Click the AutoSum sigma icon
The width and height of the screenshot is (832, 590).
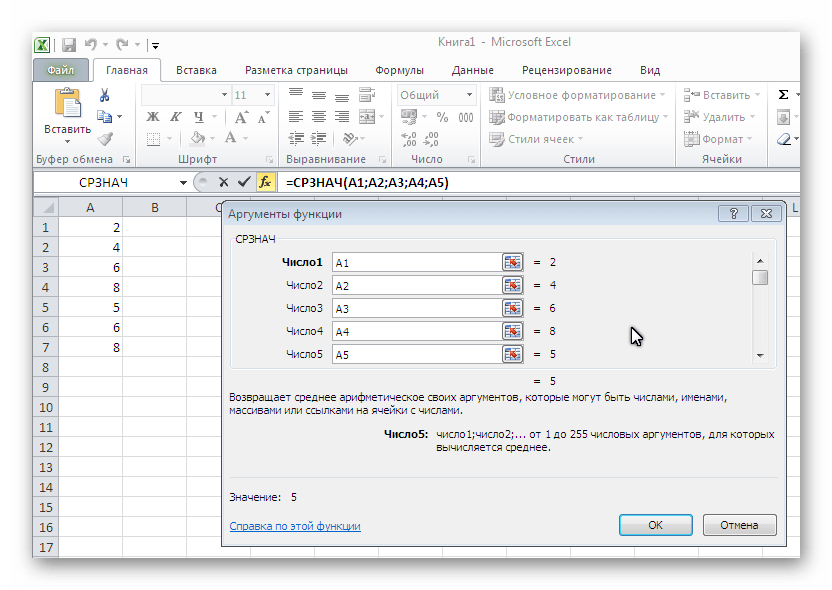[x=783, y=95]
